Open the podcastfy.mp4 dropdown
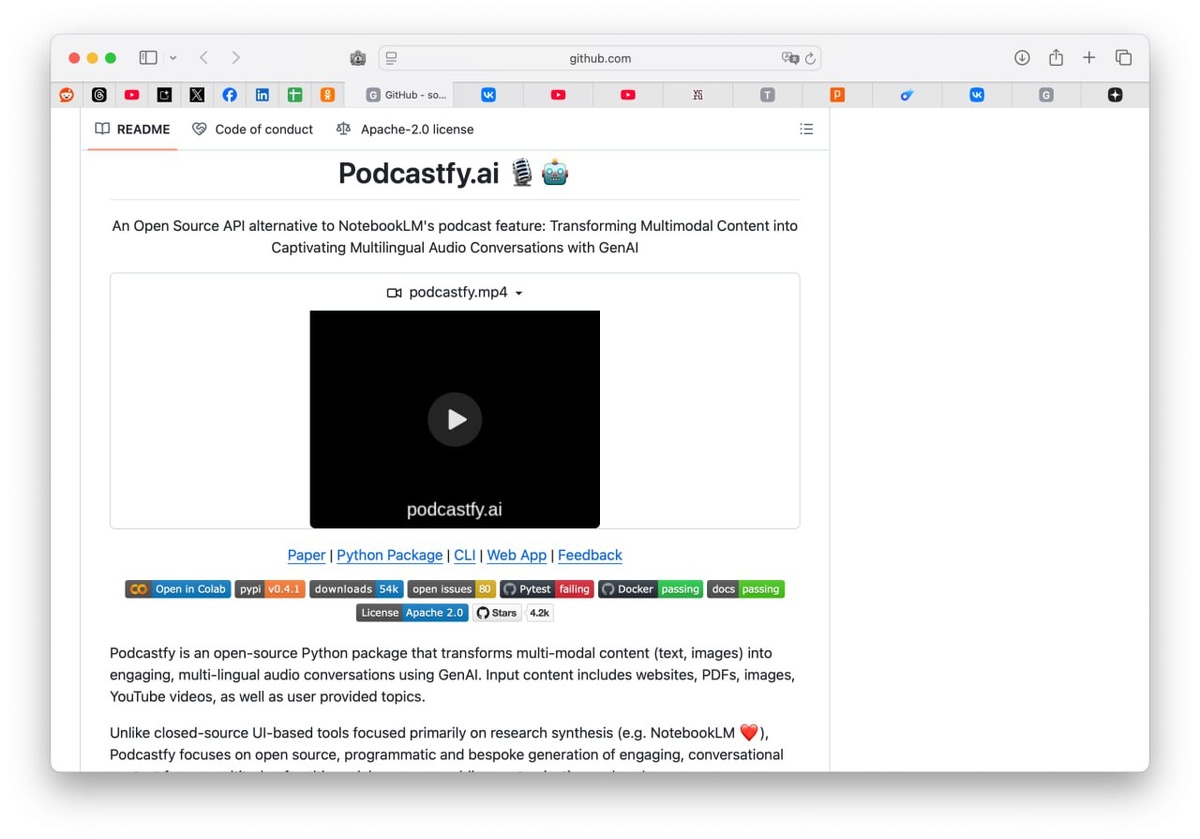 coord(455,293)
